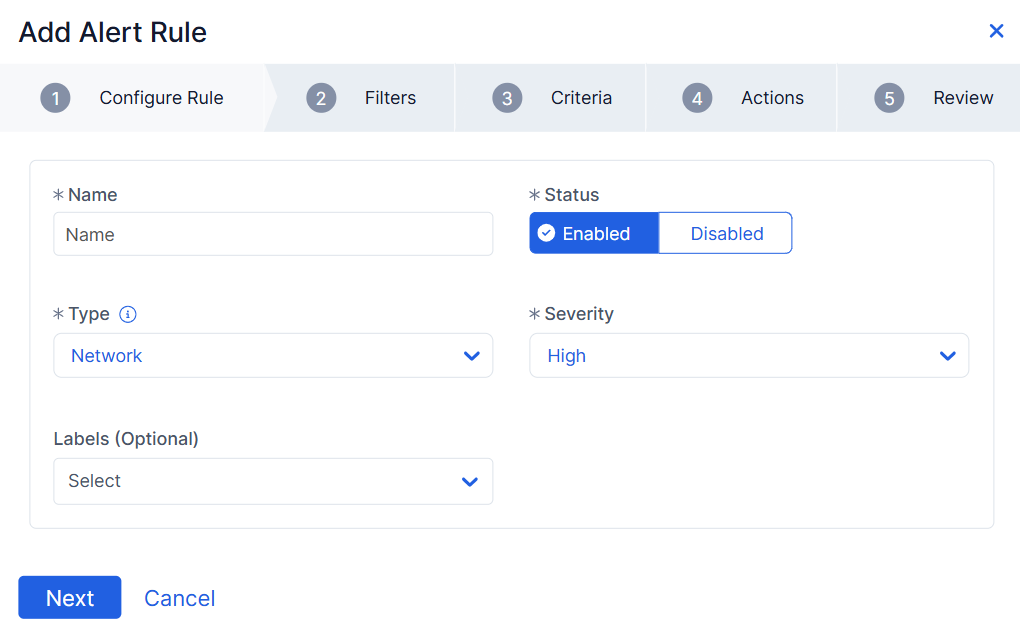Click the Cancel link

(x=180, y=598)
